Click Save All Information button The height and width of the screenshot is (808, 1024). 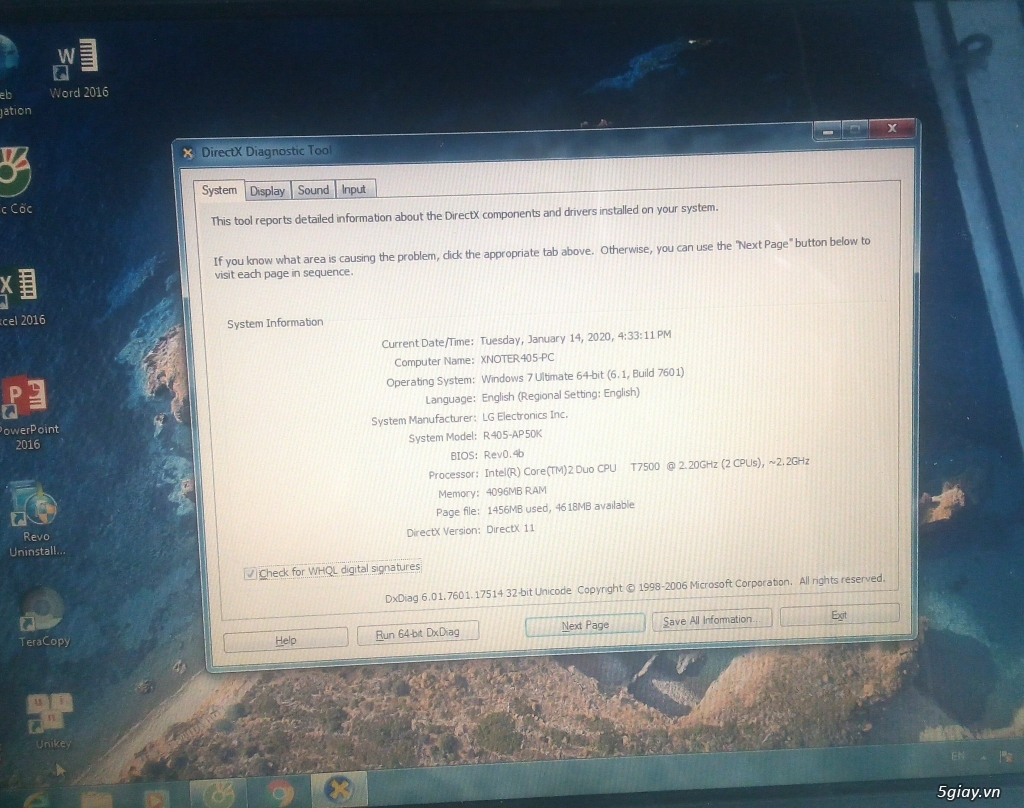711,620
